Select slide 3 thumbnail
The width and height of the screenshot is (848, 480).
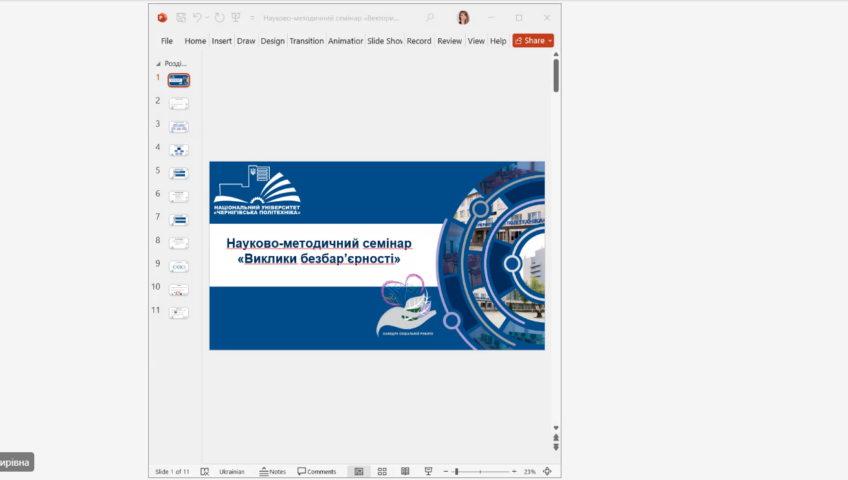click(178, 127)
